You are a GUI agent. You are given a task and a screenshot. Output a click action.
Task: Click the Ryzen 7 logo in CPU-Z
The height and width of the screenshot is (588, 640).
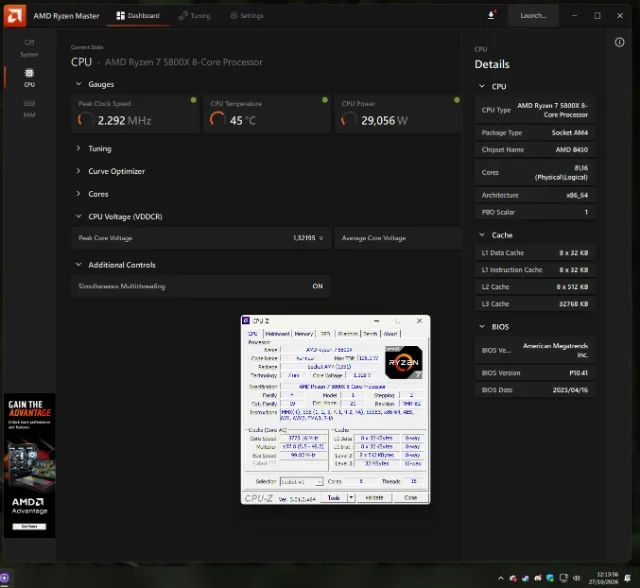(x=403, y=362)
